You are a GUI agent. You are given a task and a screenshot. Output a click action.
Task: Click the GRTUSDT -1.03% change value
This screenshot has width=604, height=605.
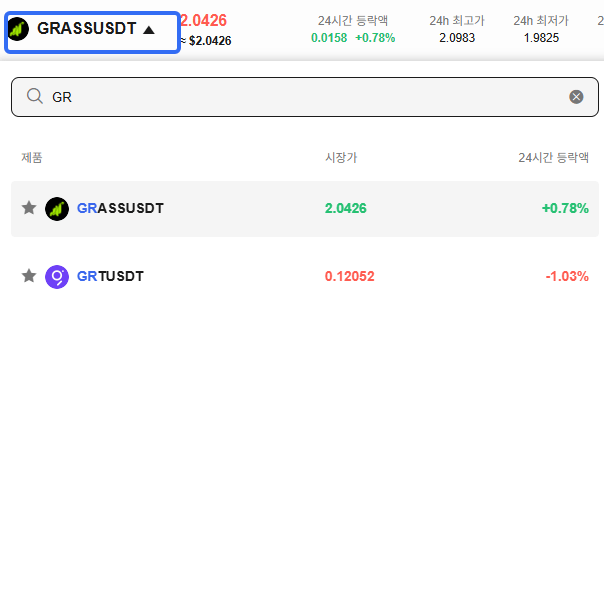click(x=567, y=276)
